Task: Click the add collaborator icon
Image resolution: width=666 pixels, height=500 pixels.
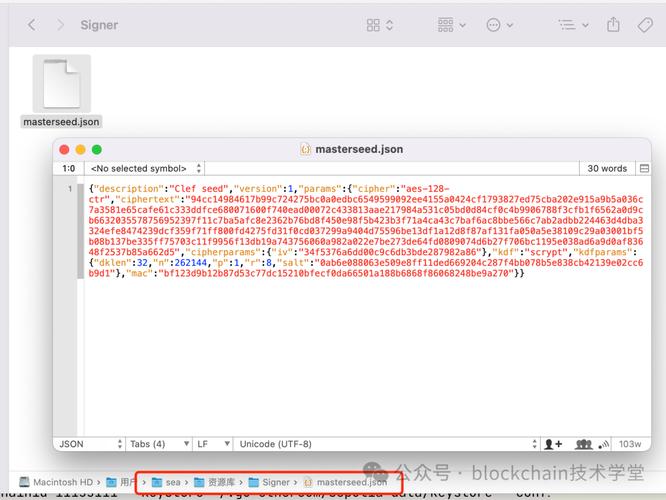Action: [x=553, y=444]
